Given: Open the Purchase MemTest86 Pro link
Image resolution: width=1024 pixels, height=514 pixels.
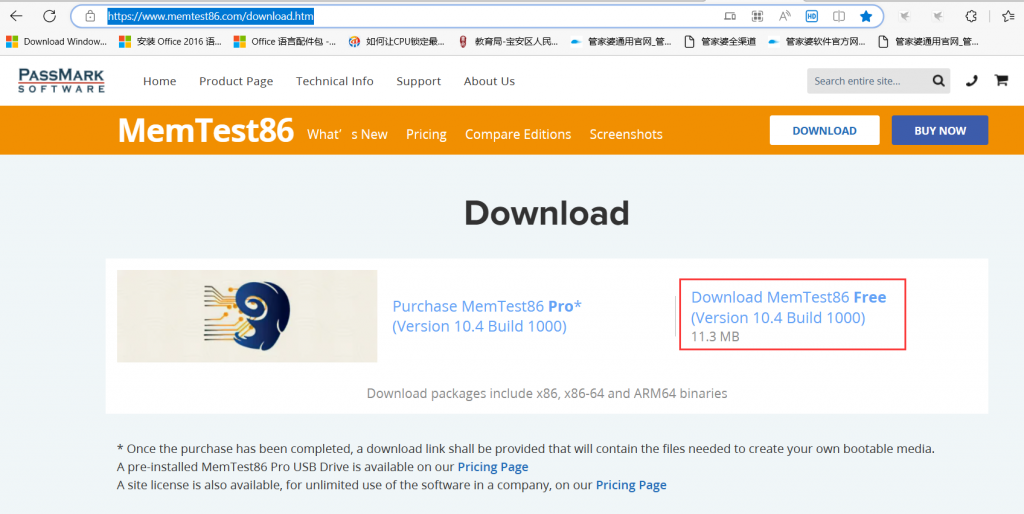Looking at the screenshot, I should coord(487,316).
